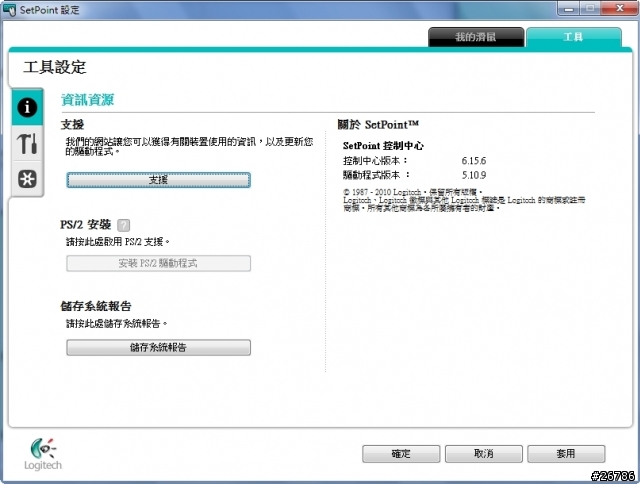This screenshot has width=640, height=484.
Task: Click the driver version value 5.10.9
Action: pos(474,175)
